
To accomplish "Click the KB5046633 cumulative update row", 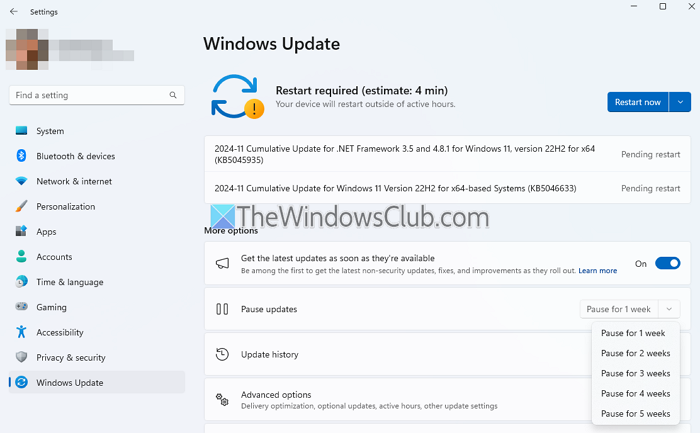I will point(447,188).
